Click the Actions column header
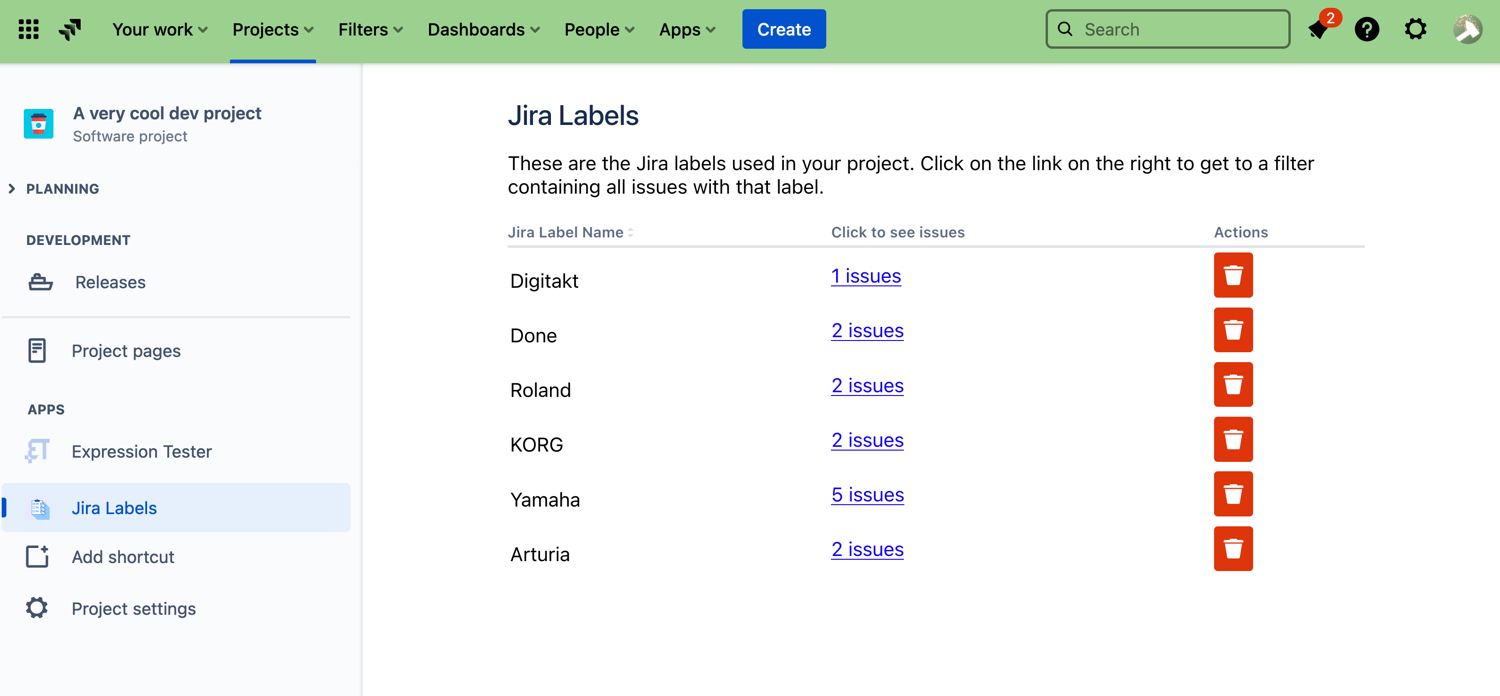 [x=1241, y=232]
